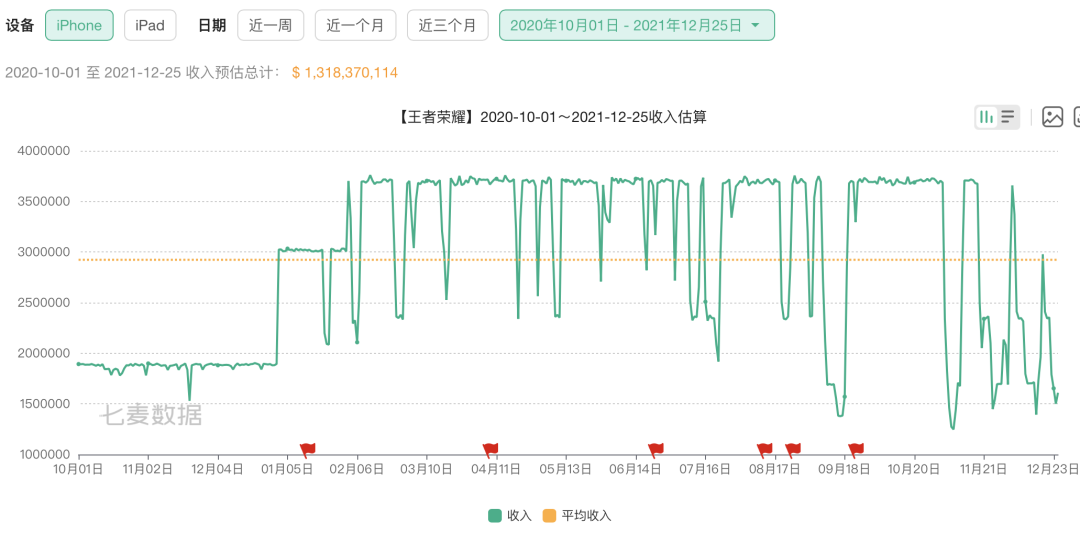Click the 11月02日 x-axis label
Viewport: 1080px width, 533px height.
point(149,469)
